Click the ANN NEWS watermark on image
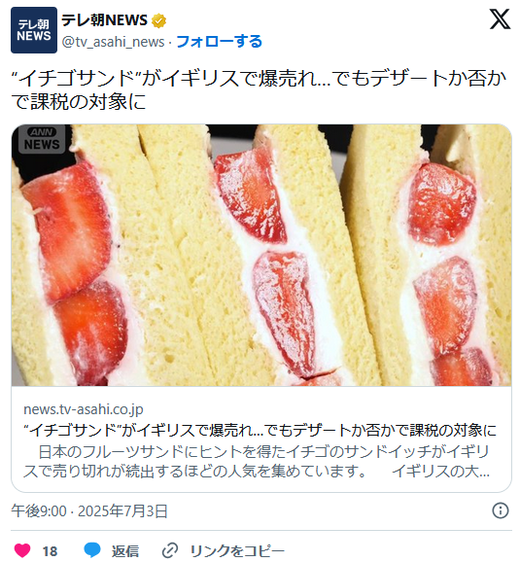 click(42, 139)
